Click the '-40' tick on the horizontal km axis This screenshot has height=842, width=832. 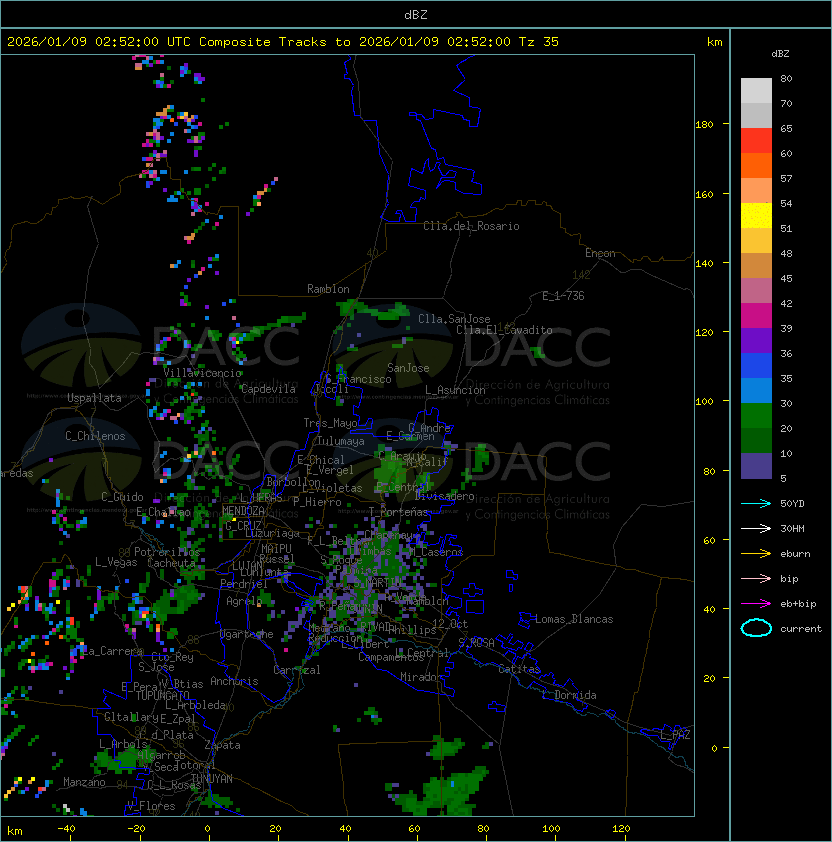pyautogui.click(x=66, y=829)
